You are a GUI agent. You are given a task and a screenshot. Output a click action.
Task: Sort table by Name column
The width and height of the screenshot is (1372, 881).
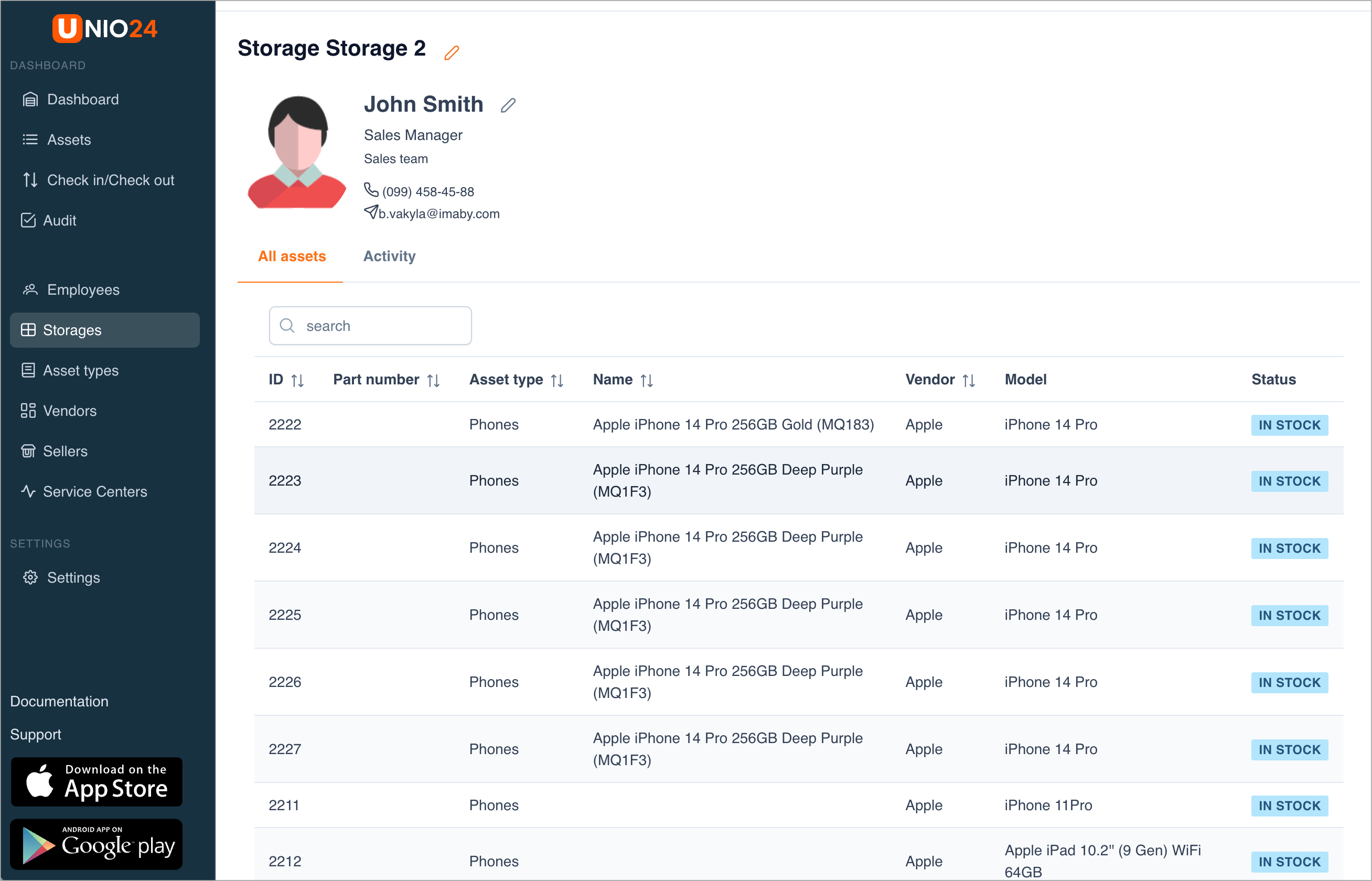pos(647,380)
